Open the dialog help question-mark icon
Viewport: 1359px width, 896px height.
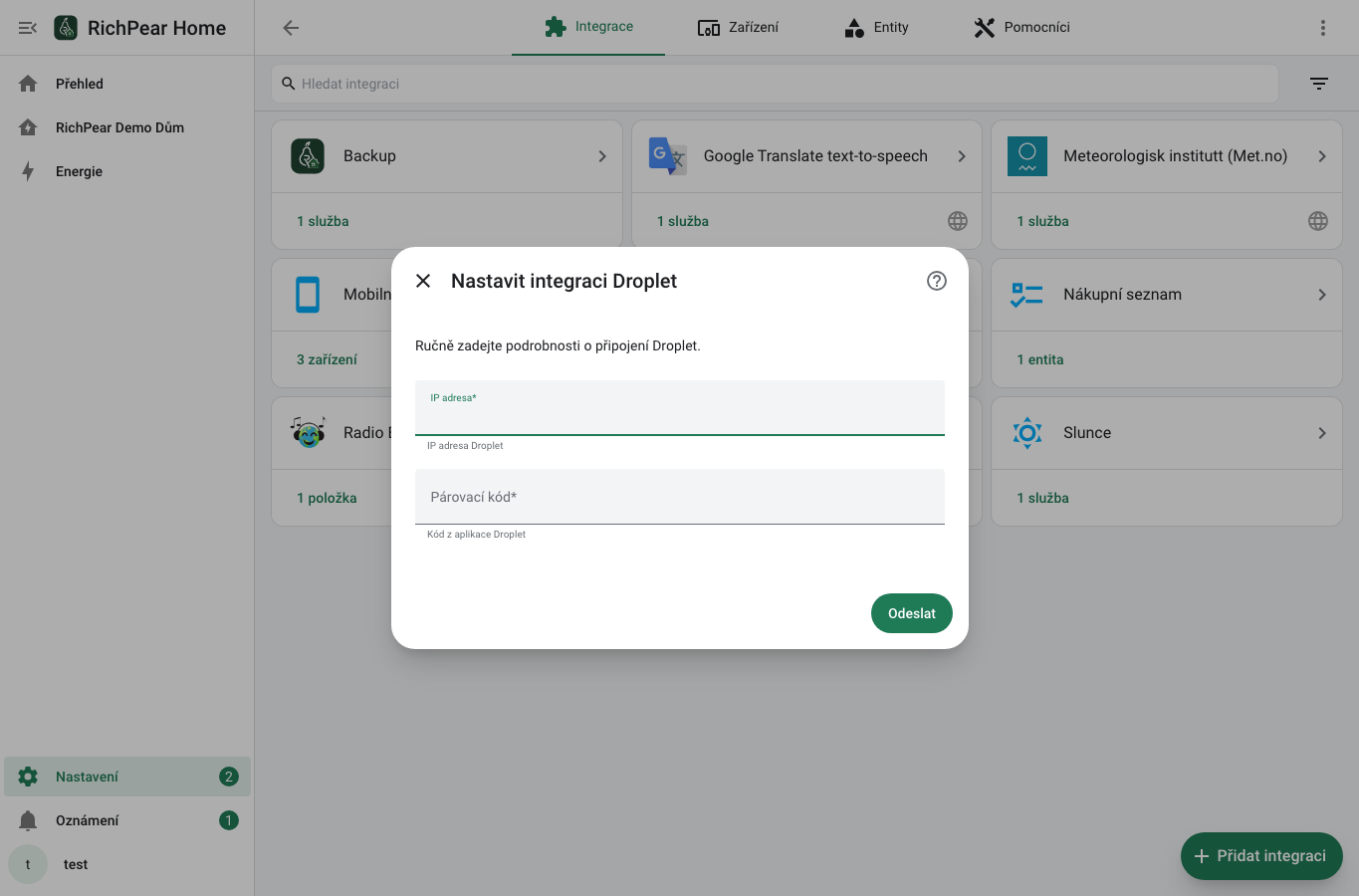pos(937,281)
